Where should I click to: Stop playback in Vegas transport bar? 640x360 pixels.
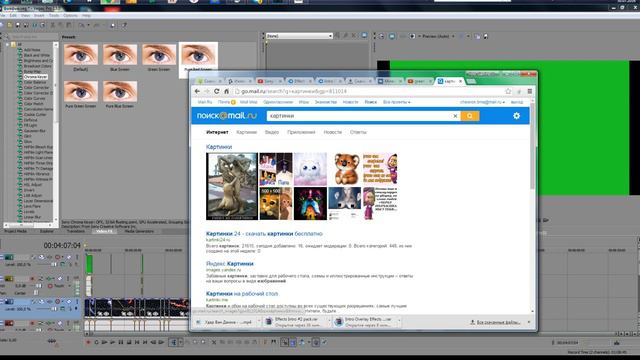[x=129, y=342]
